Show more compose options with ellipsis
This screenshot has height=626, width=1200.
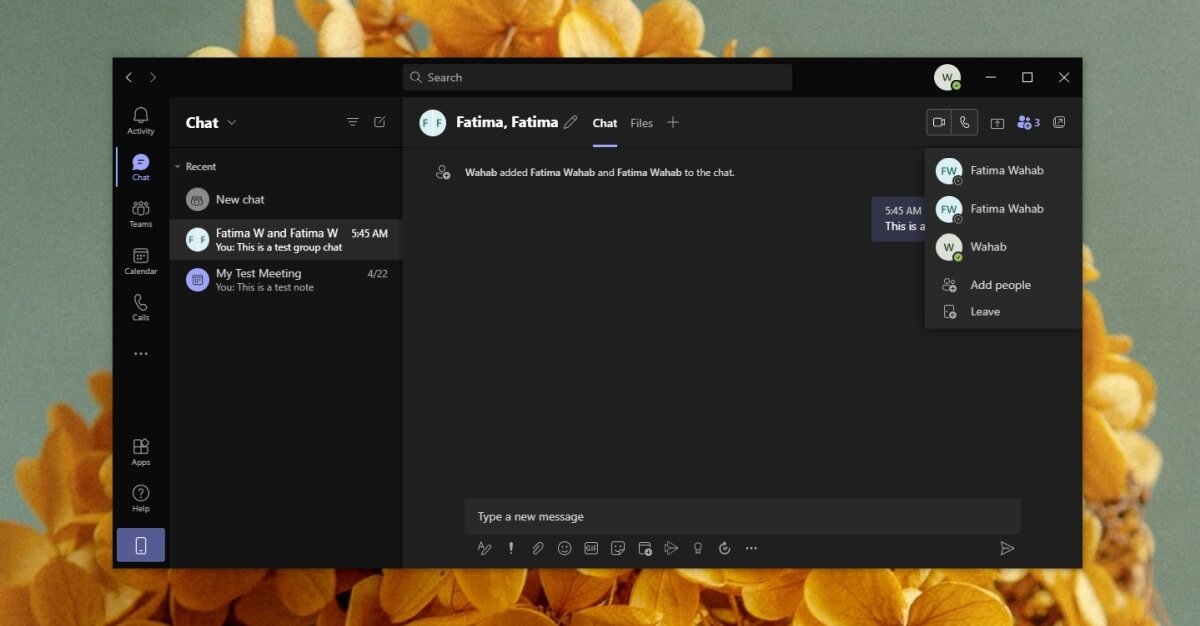click(x=751, y=548)
